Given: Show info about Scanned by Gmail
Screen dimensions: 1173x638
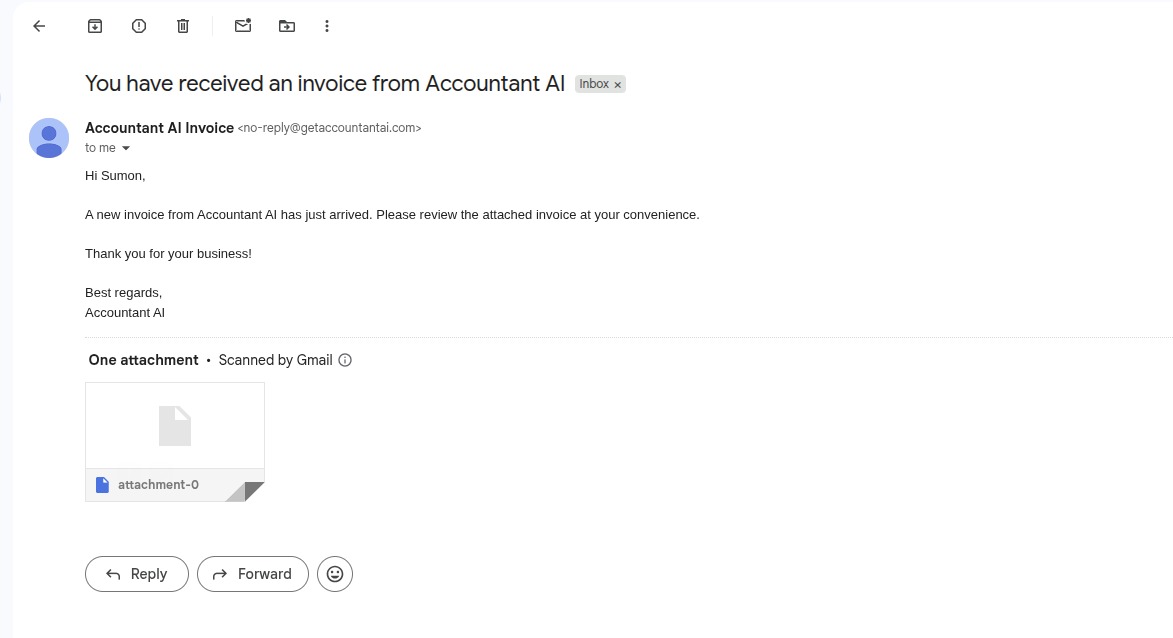Looking at the screenshot, I should [x=345, y=360].
